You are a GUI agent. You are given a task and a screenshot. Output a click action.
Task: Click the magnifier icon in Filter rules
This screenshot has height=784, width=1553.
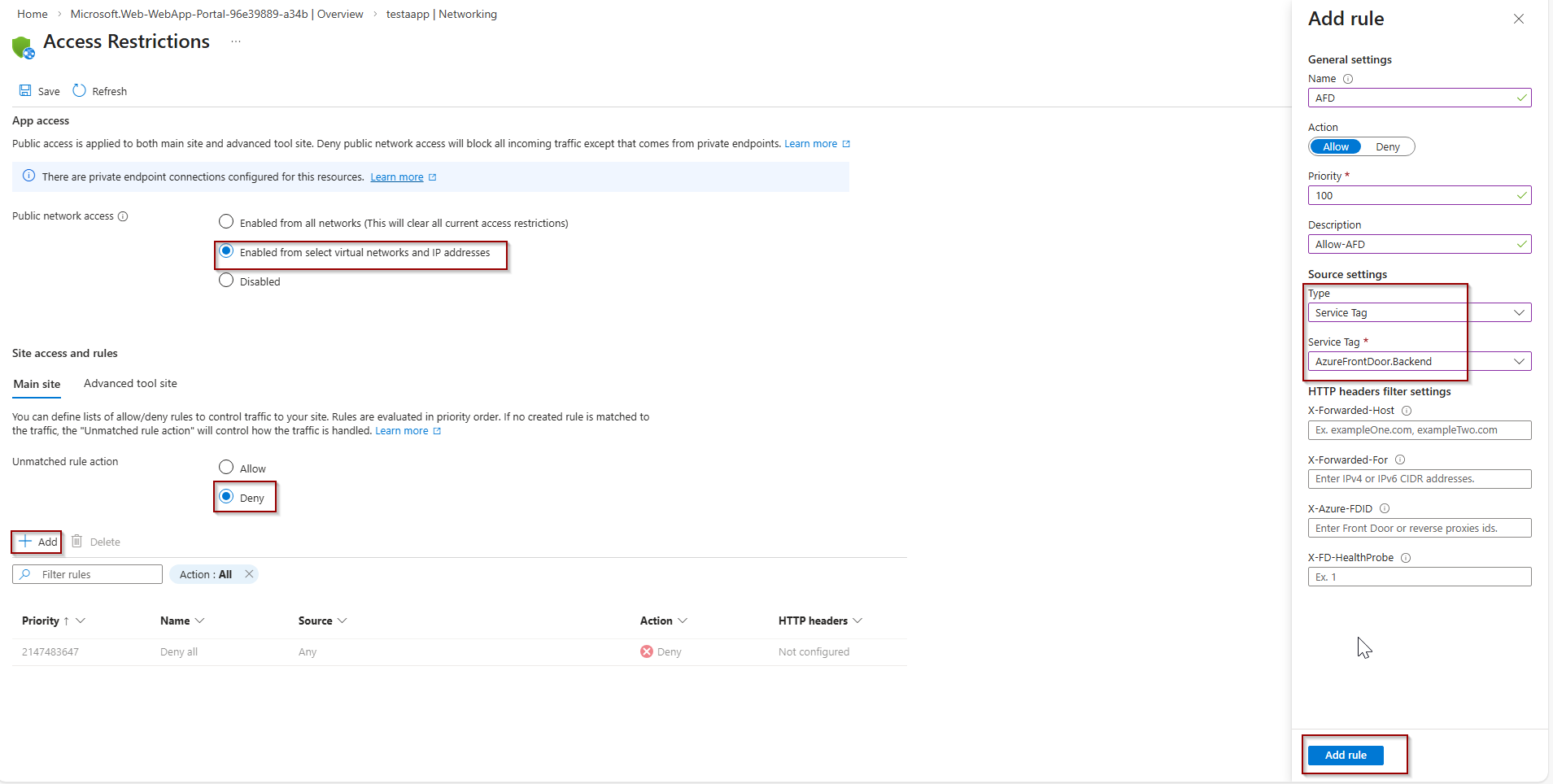point(25,574)
